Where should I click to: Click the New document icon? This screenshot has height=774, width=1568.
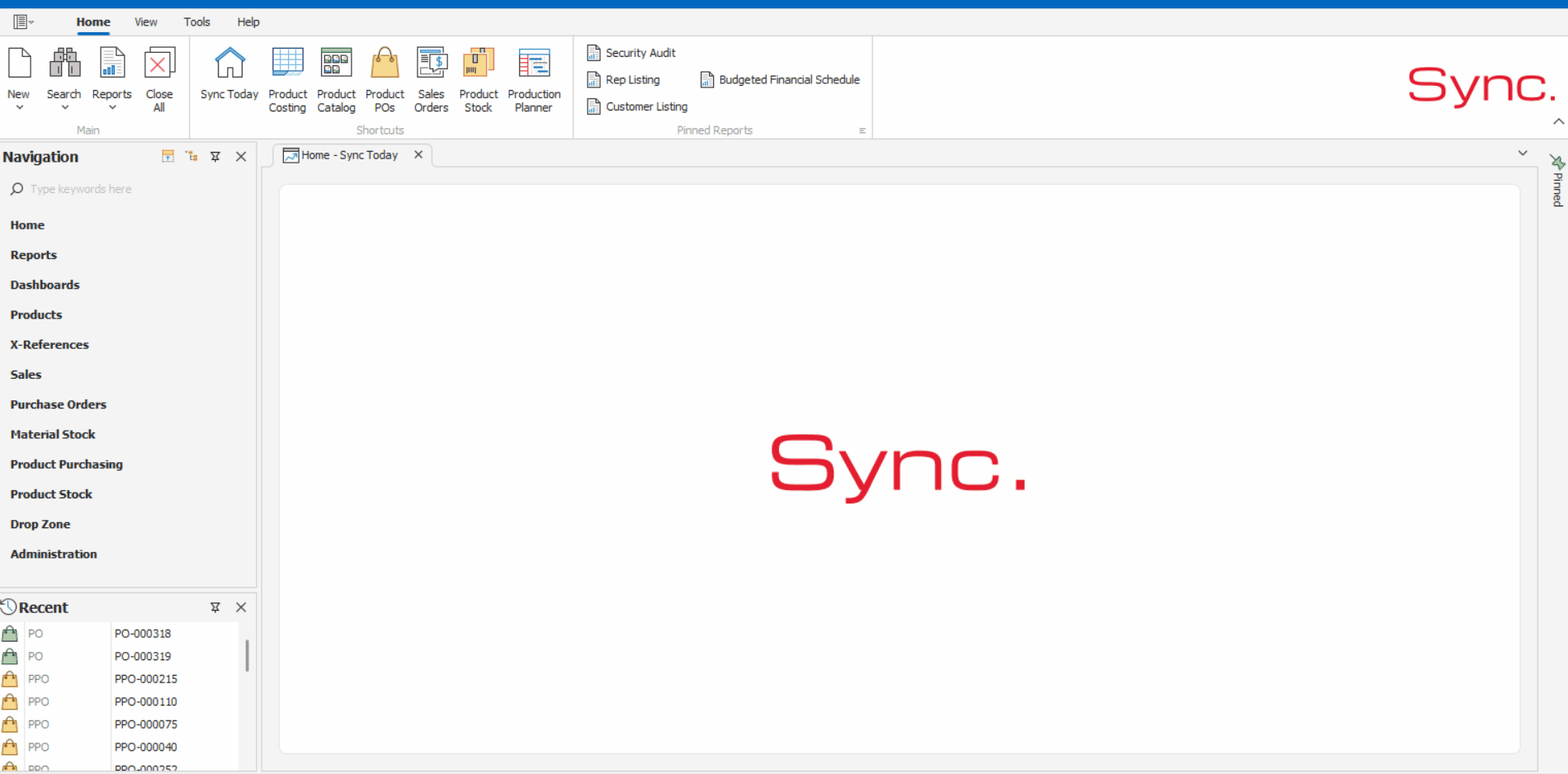click(19, 64)
